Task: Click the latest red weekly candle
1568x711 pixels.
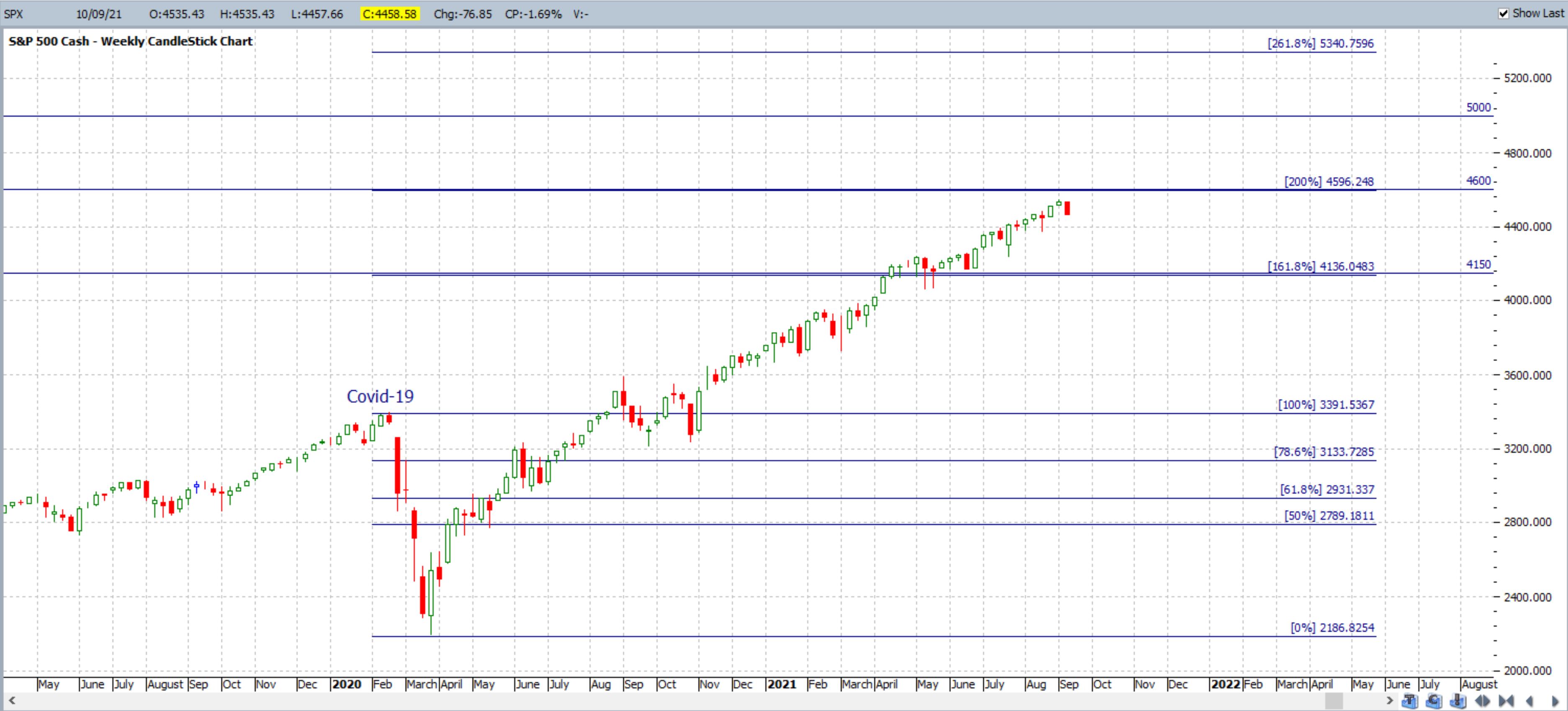Action: click(x=1068, y=208)
